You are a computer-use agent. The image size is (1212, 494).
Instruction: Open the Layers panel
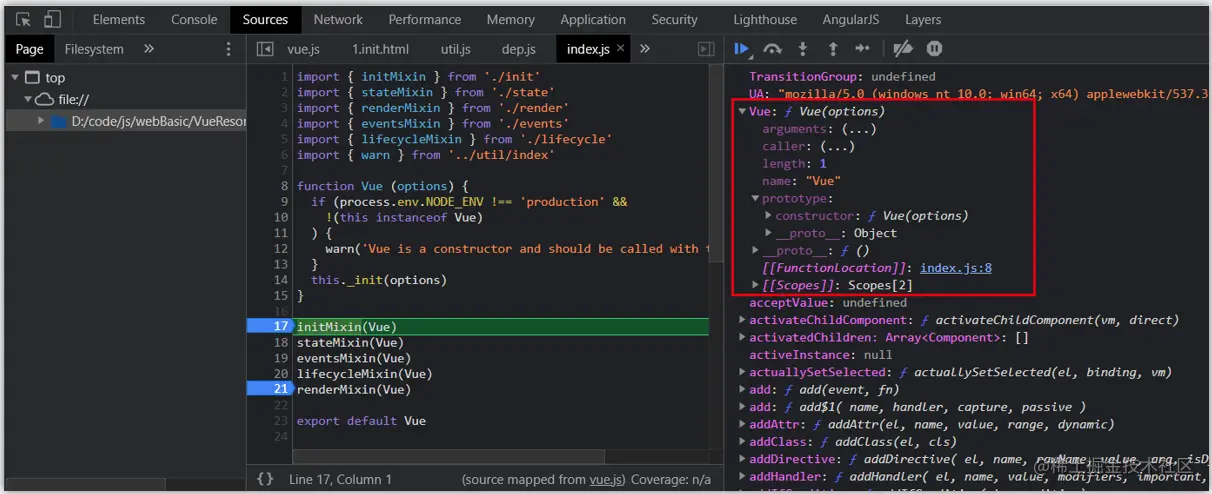[923, 19]
